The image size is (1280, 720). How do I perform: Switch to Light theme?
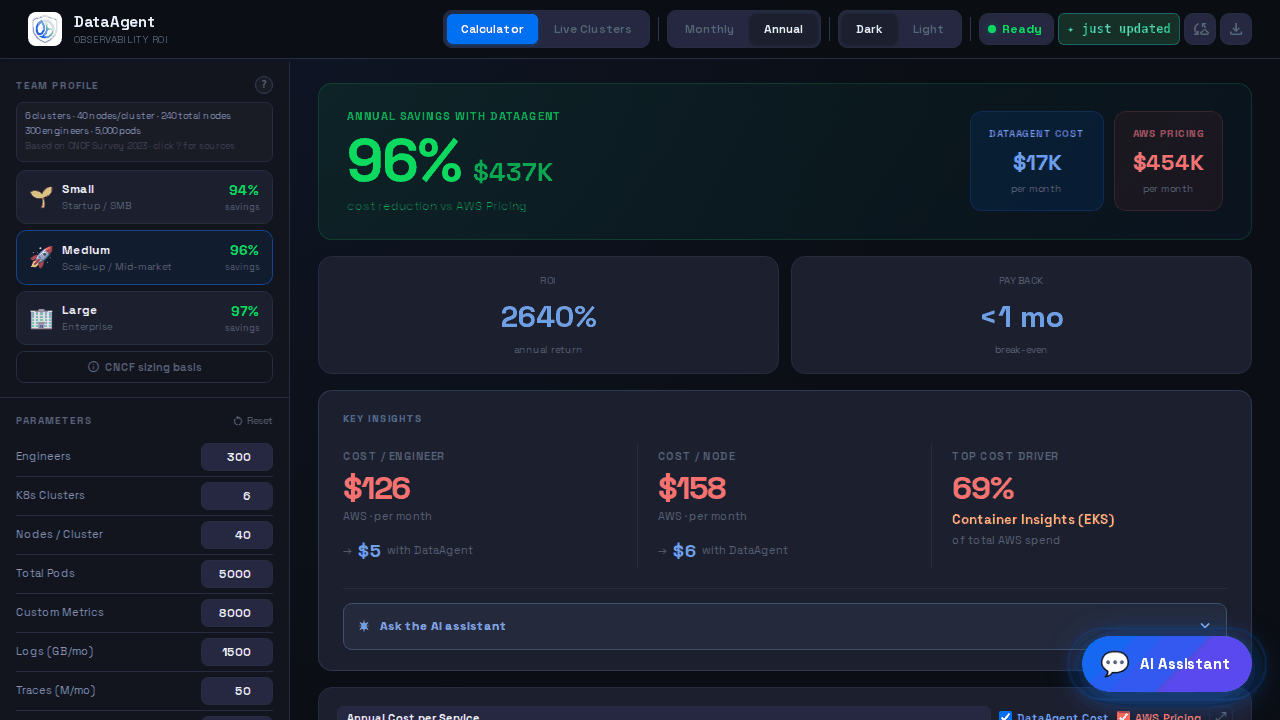point(928,29)
